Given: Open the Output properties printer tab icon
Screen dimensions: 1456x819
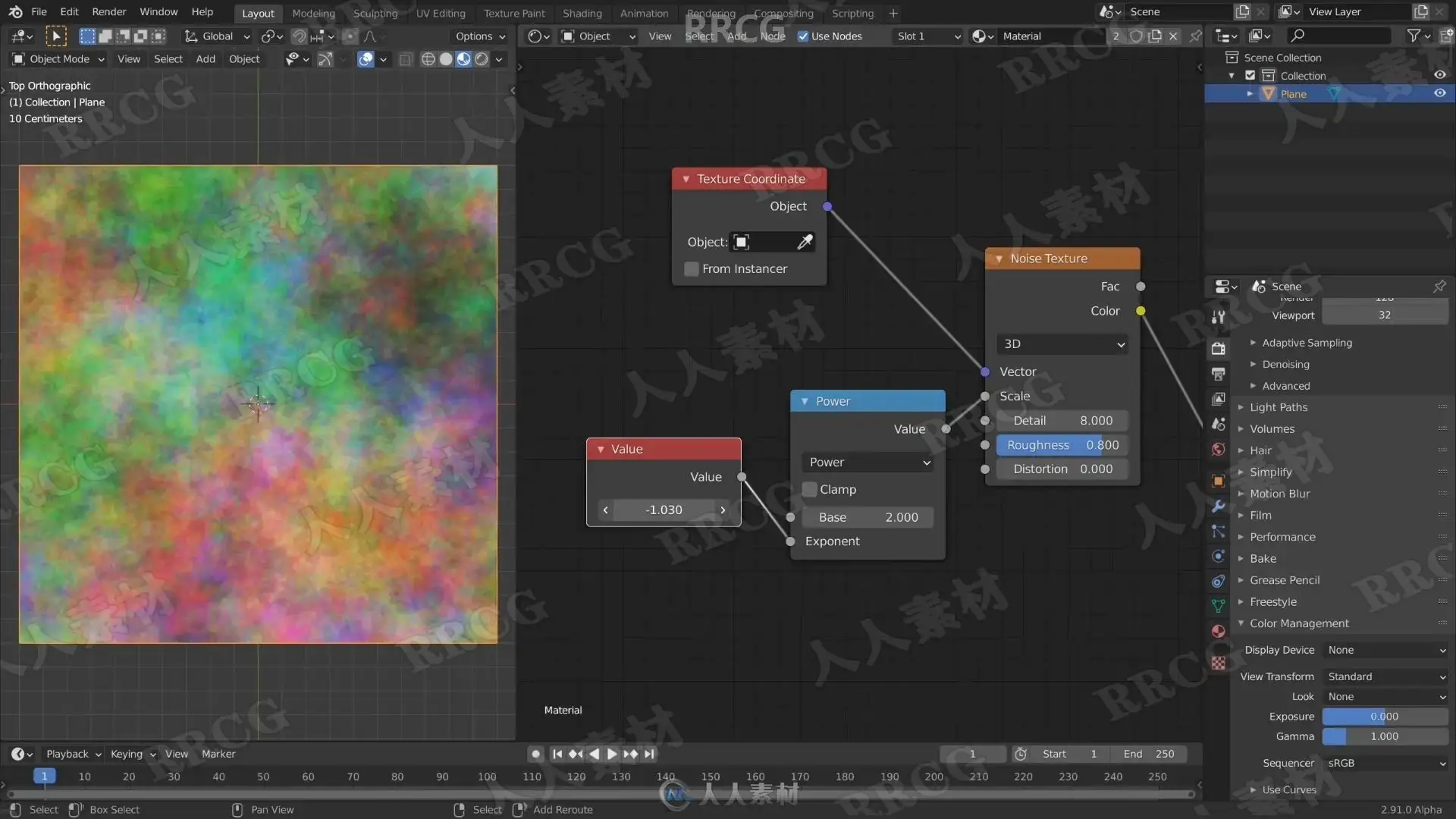Looking at the screenshot, I should (1219, 374).
